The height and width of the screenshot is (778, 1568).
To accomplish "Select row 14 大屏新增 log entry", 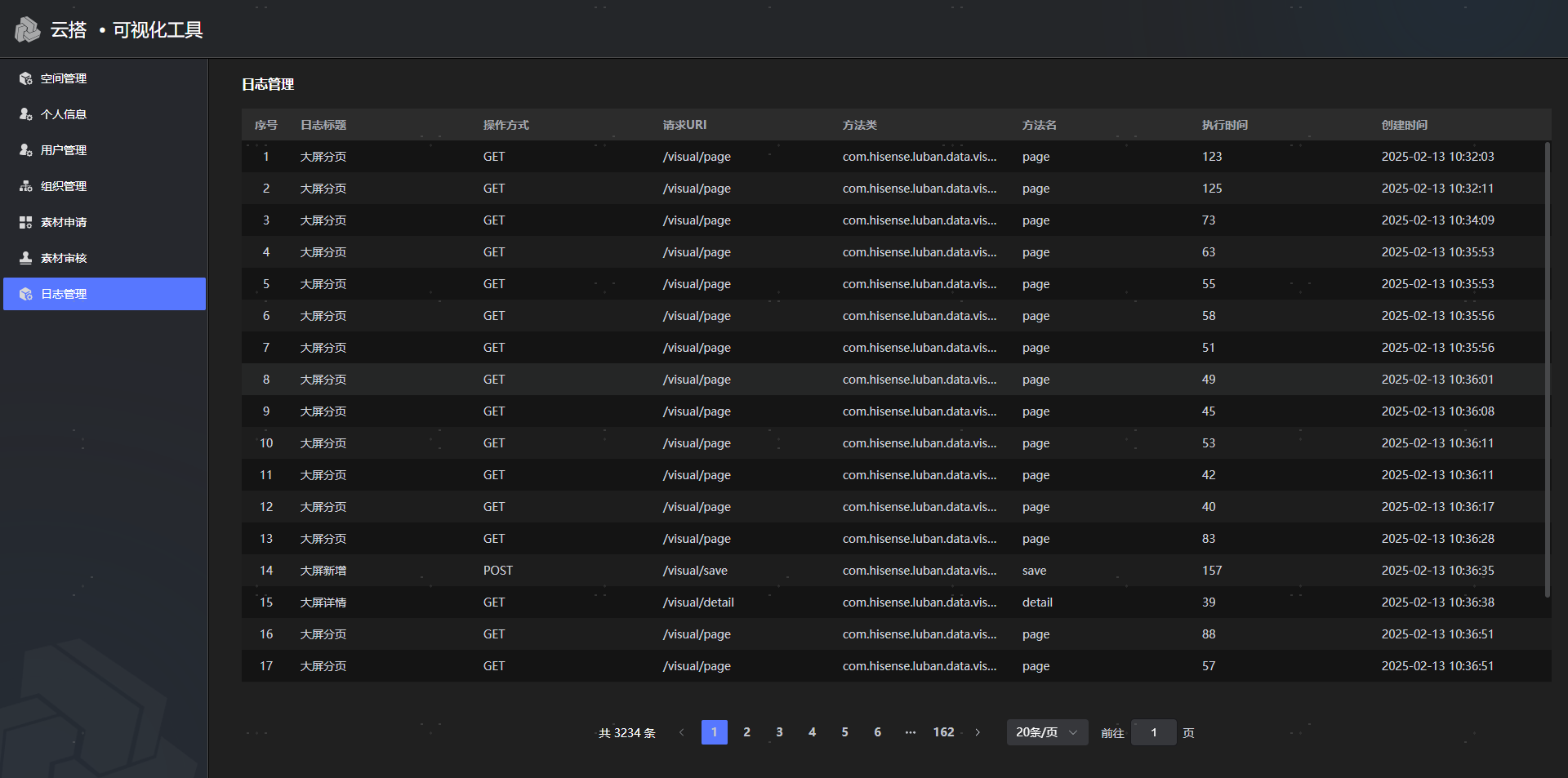I will pos(323,571).
